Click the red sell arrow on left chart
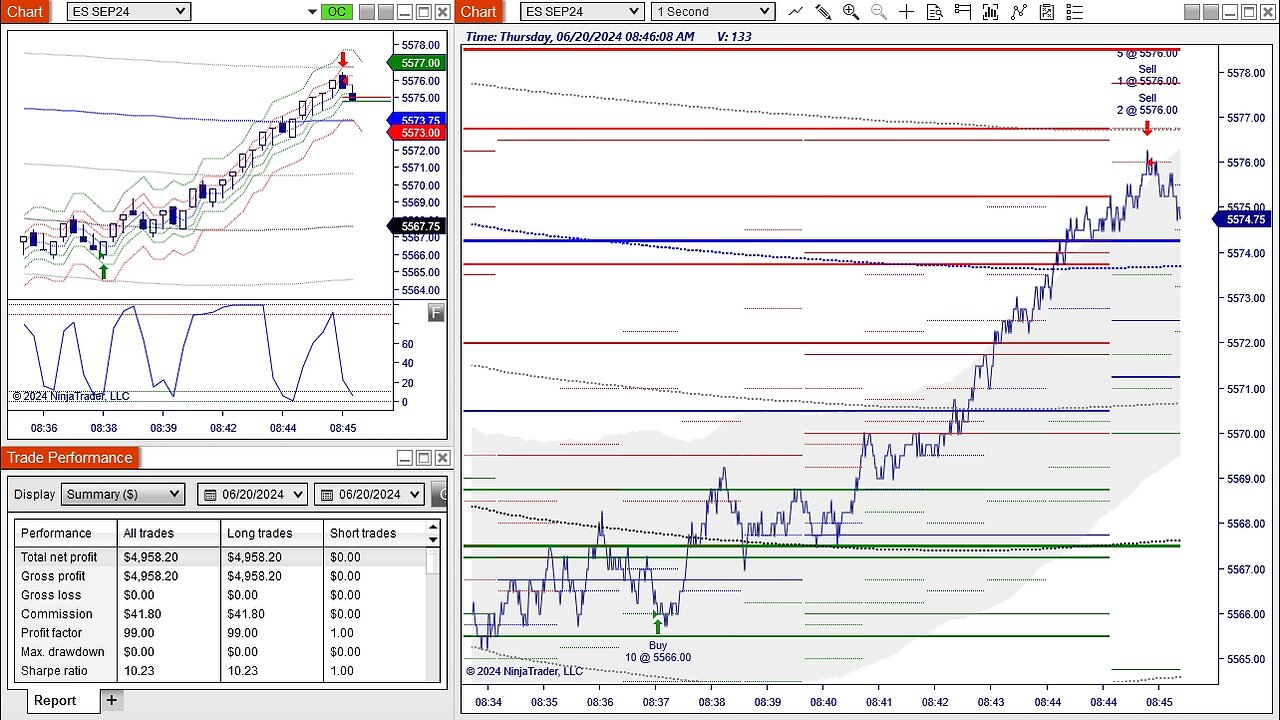This screenshot has height=720, width=1280. [x=343, y=59]
